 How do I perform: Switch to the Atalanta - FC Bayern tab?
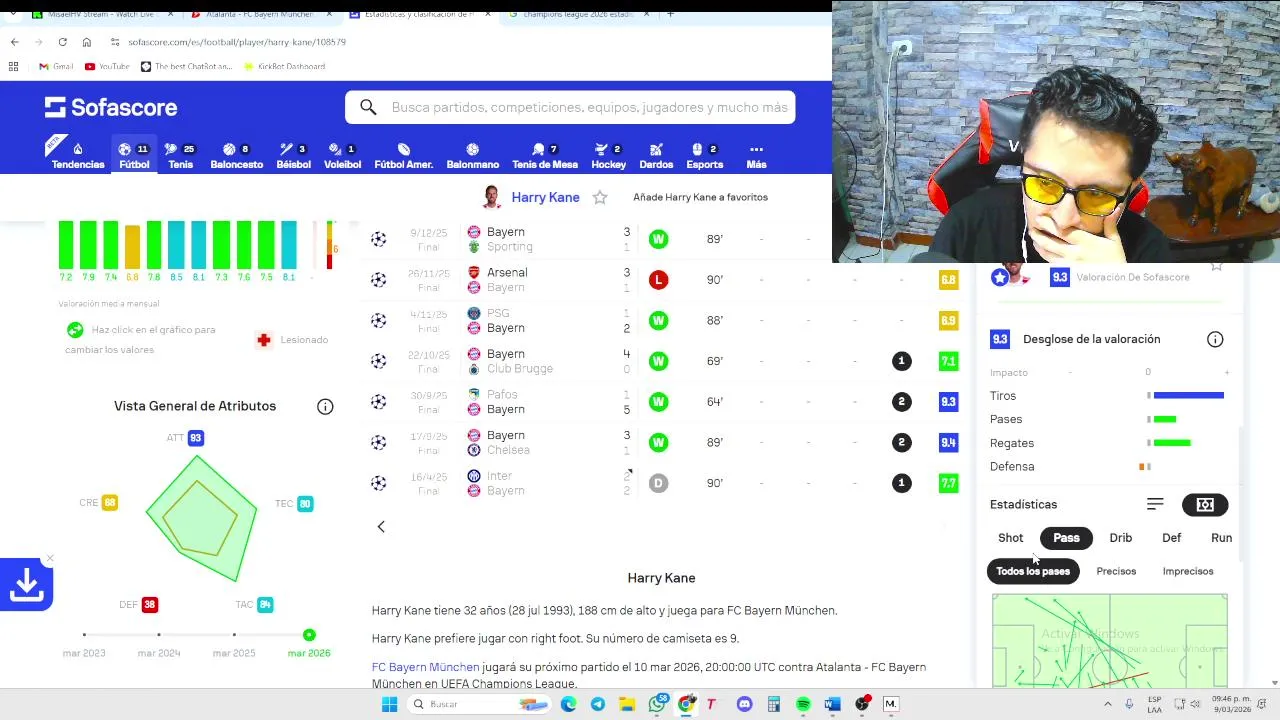[258, 14]
